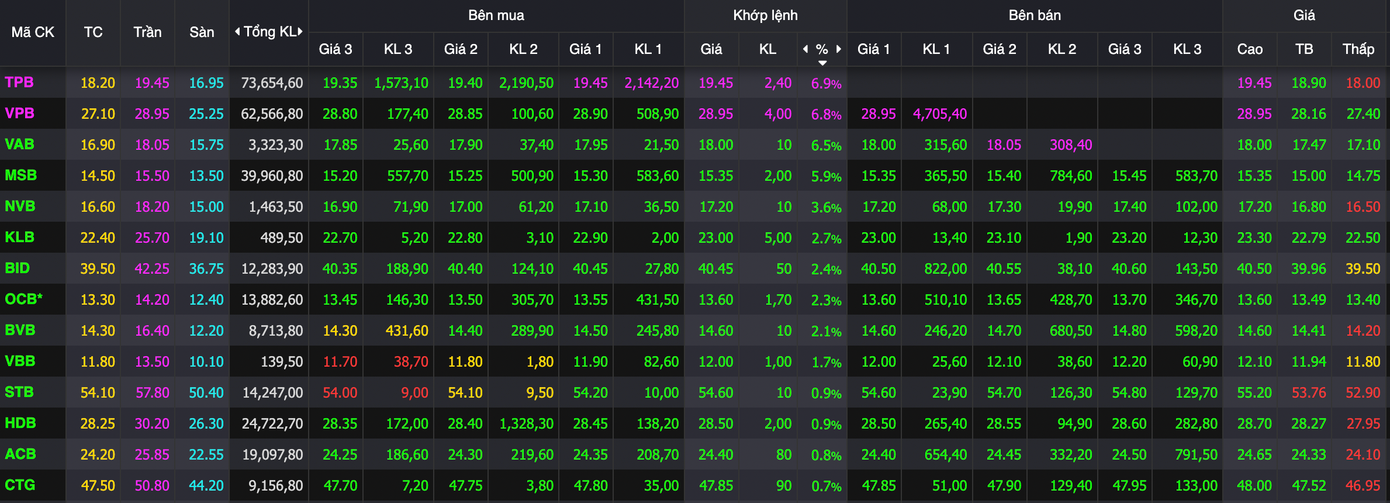Click the Thấp low price column header
Image resolution: width=1390 pixels, height=503 pixels.
[1359, 49]
